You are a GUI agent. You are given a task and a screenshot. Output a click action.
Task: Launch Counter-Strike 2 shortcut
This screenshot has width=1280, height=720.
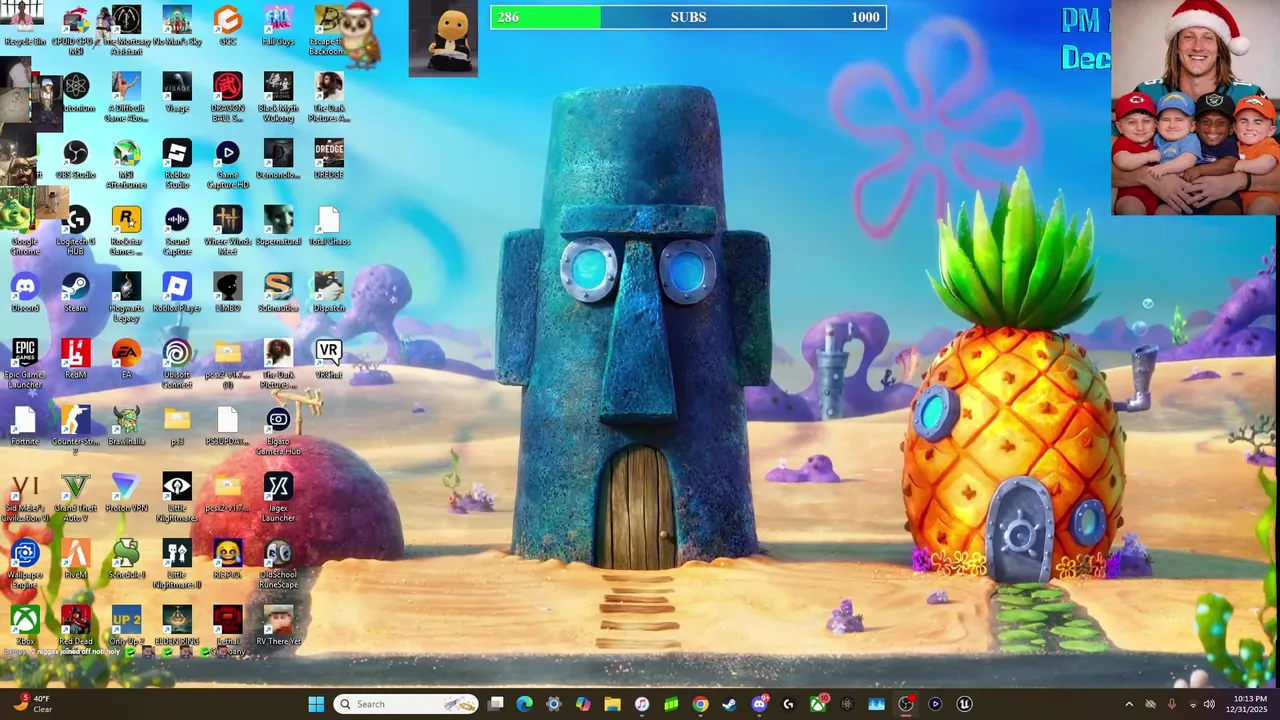coord(75,431)
